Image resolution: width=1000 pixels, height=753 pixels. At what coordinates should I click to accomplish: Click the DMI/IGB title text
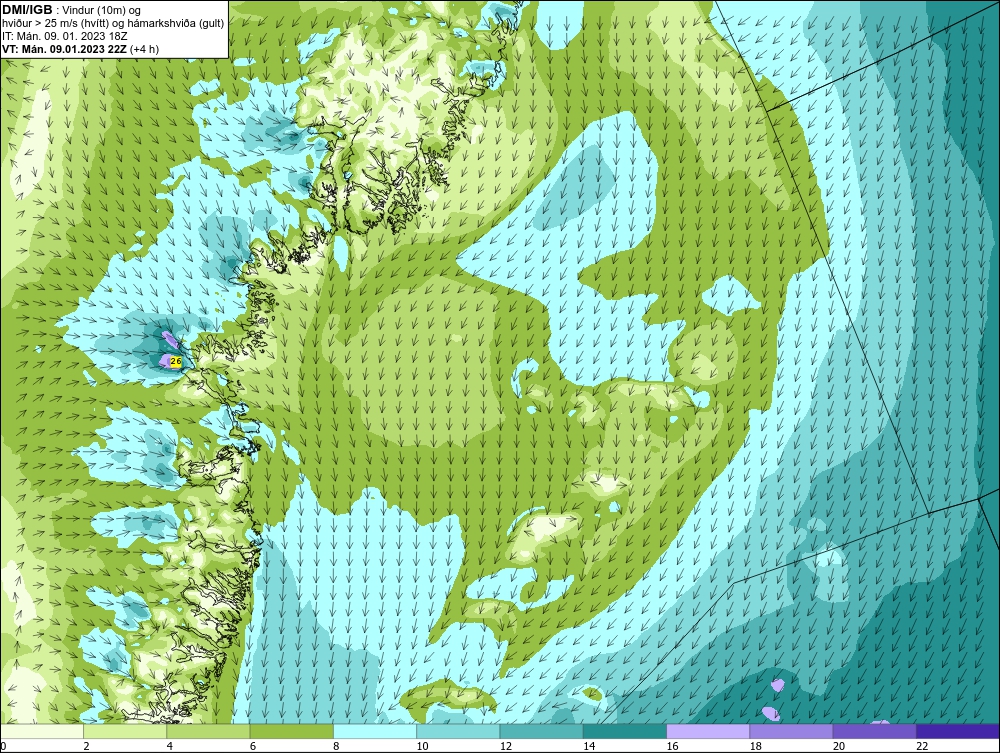(27, 10)
